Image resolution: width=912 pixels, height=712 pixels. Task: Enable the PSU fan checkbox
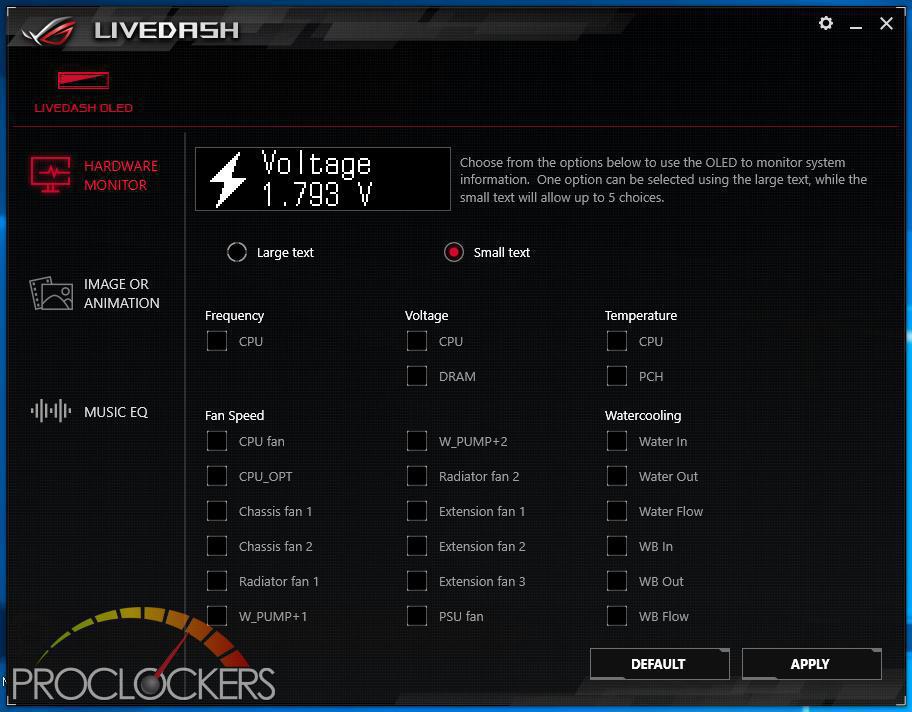[x=417, y=615]
